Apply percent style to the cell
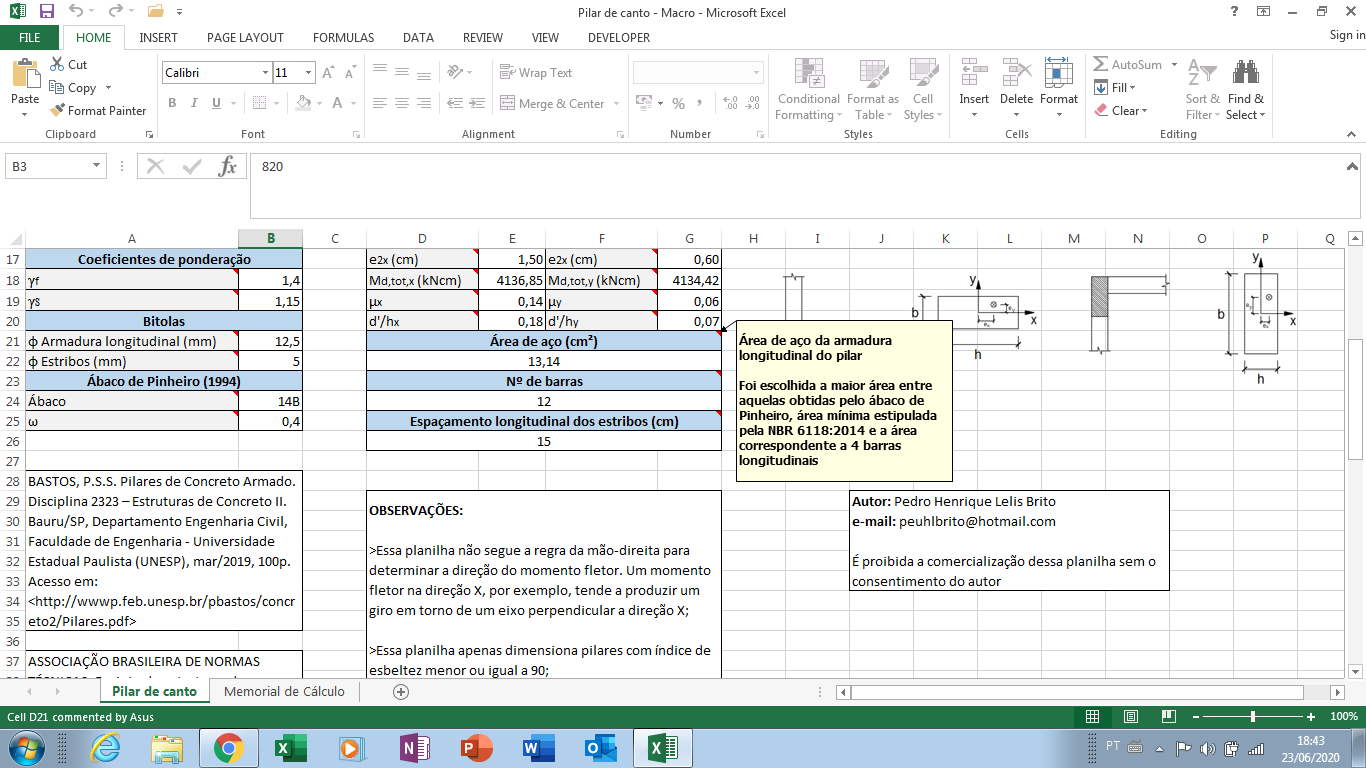1366x768 pixels. click(679, 103)
